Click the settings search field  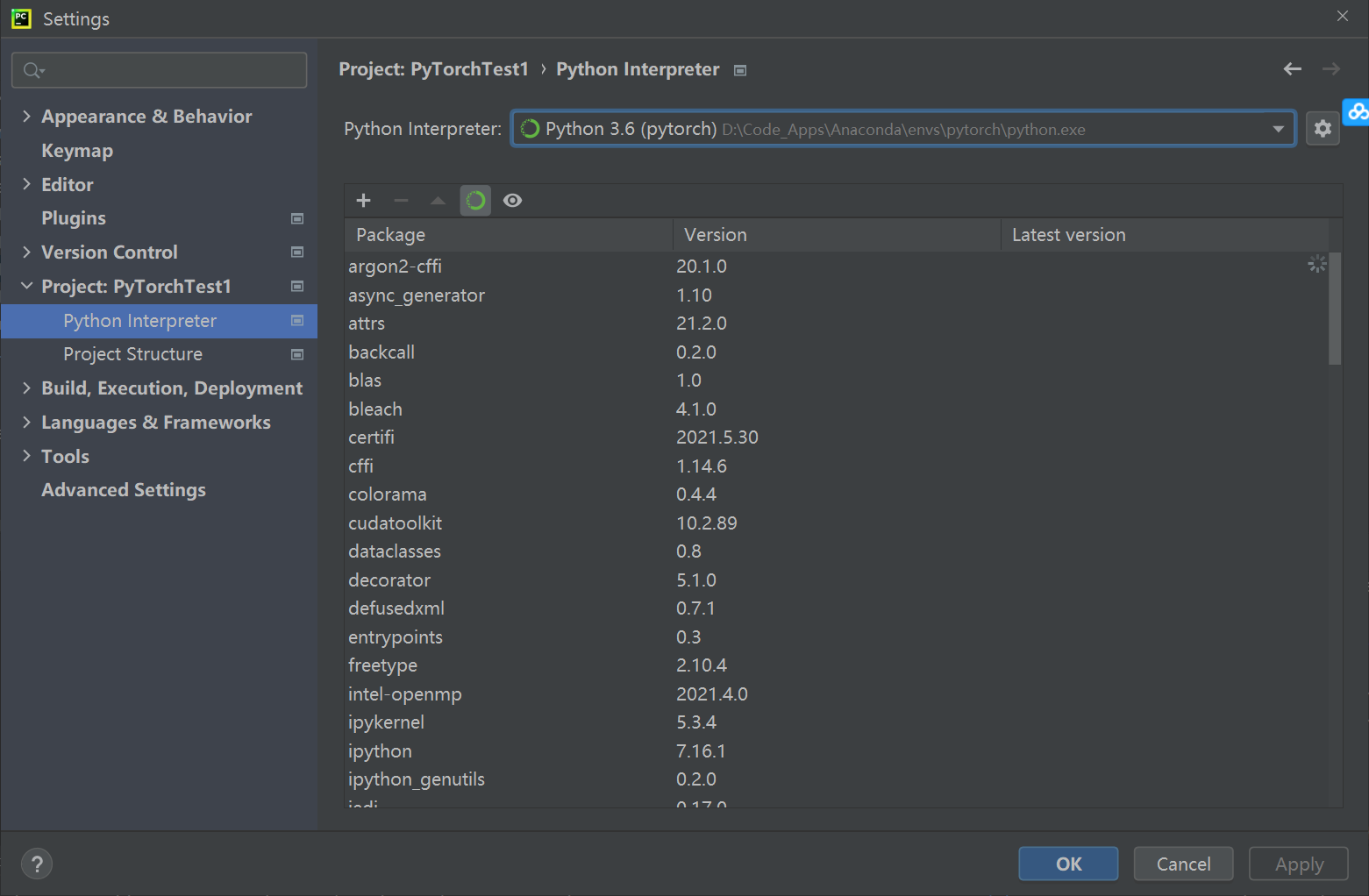click(159, 70)
